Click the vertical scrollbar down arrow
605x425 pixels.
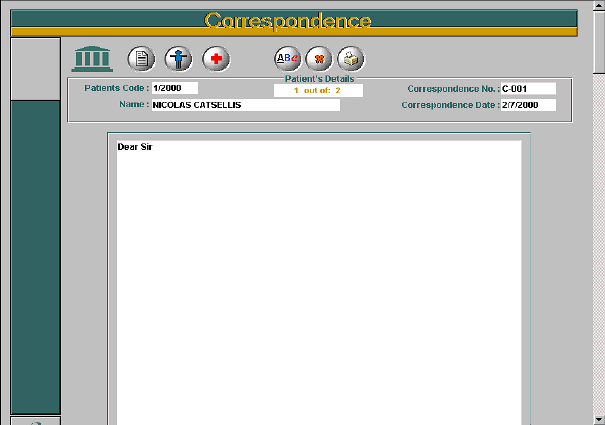(599, 419)
